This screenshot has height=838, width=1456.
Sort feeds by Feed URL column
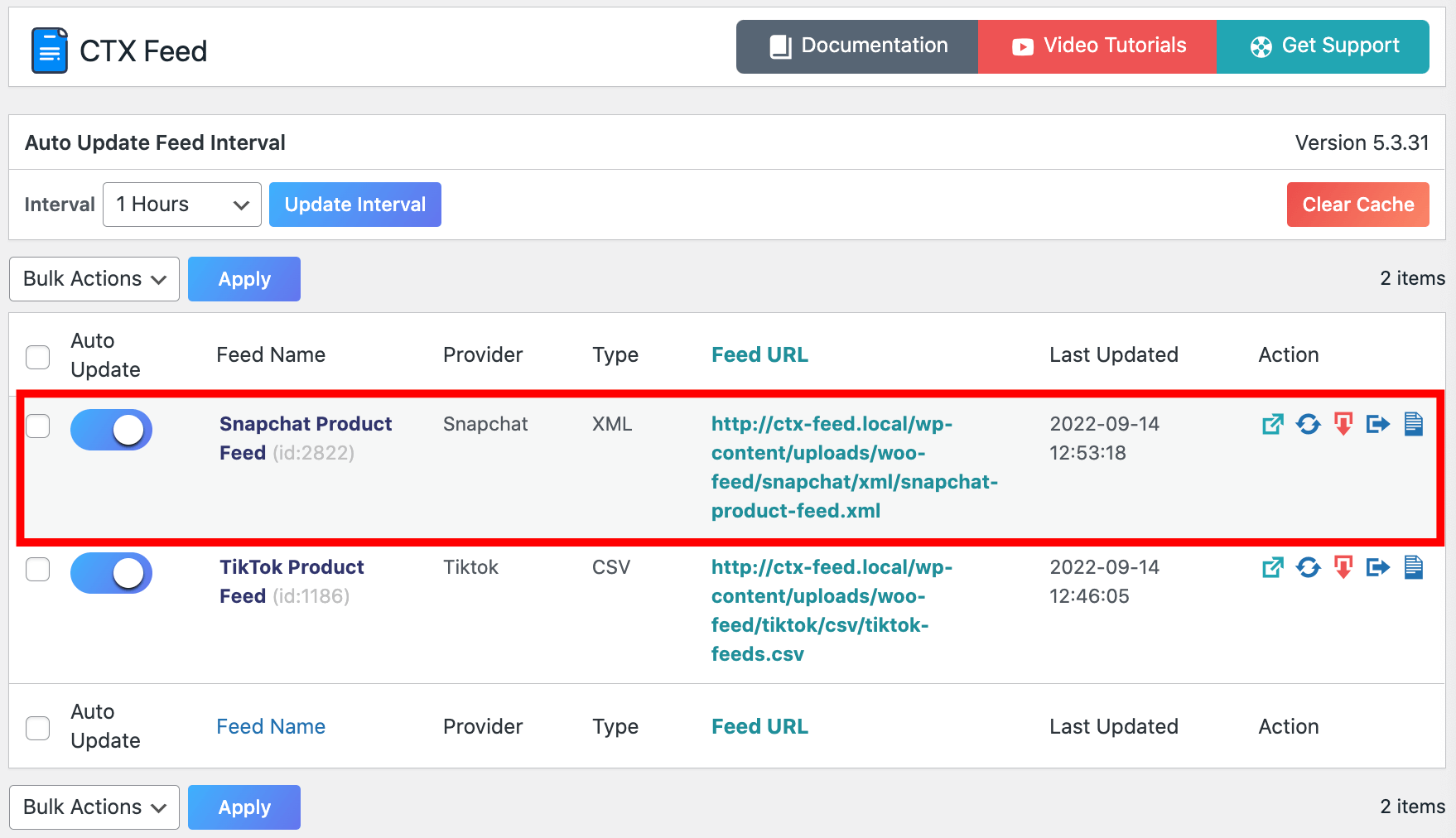[759, 354]
